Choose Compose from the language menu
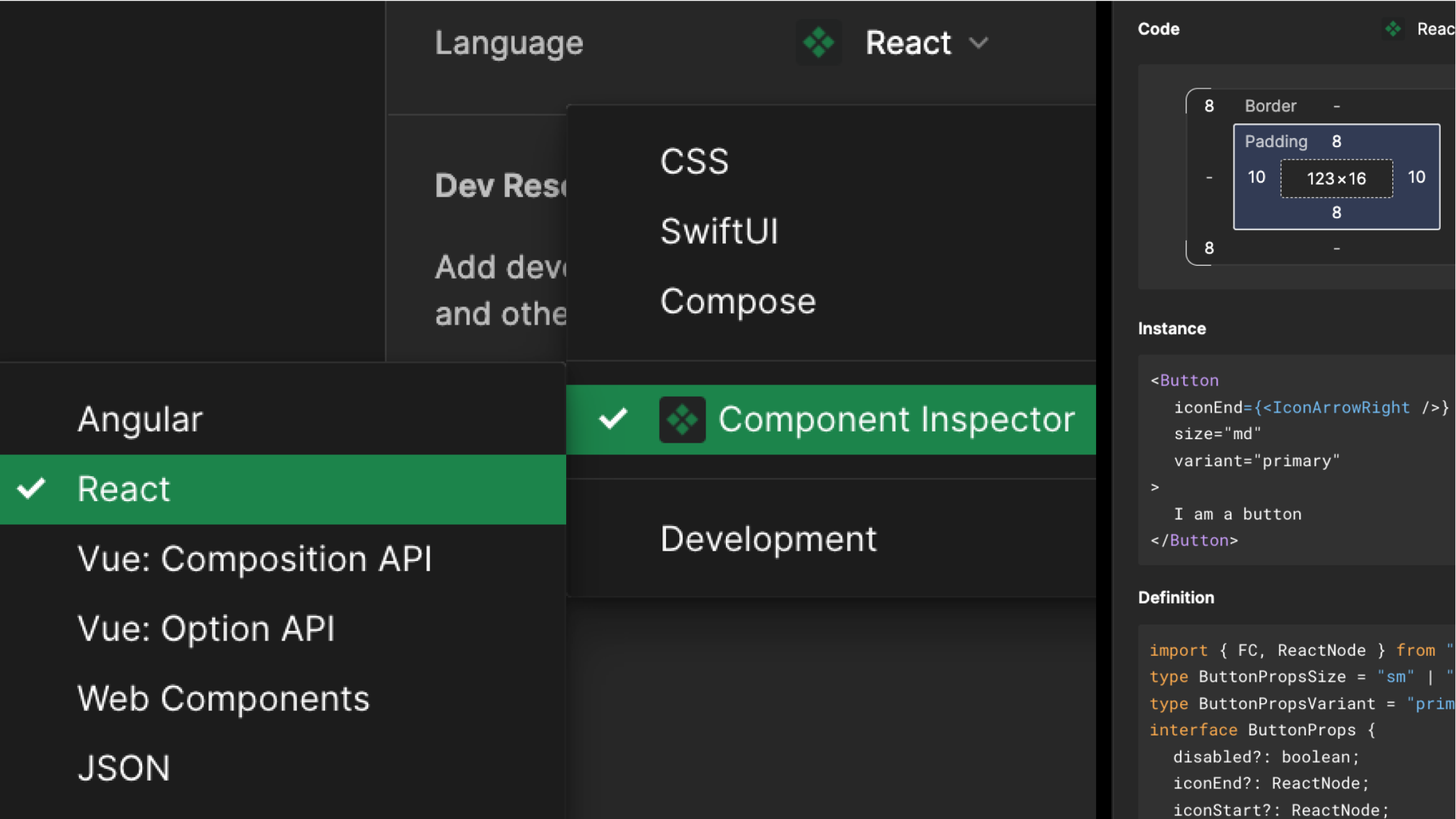Viewport: 1456px width, 819px height. [737, 301]
